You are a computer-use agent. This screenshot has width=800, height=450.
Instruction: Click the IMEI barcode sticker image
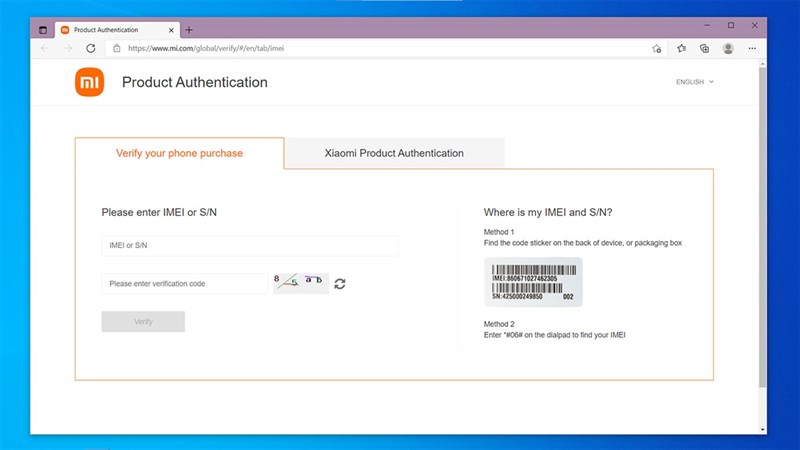pyautogui.click(x=533, y=282)
